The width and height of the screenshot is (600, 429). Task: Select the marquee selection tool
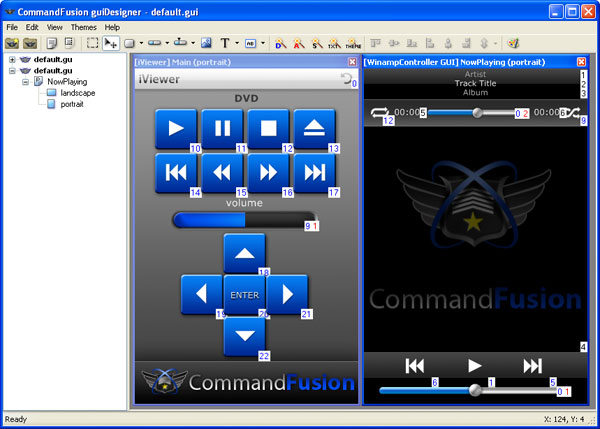[x=92, y=43]
